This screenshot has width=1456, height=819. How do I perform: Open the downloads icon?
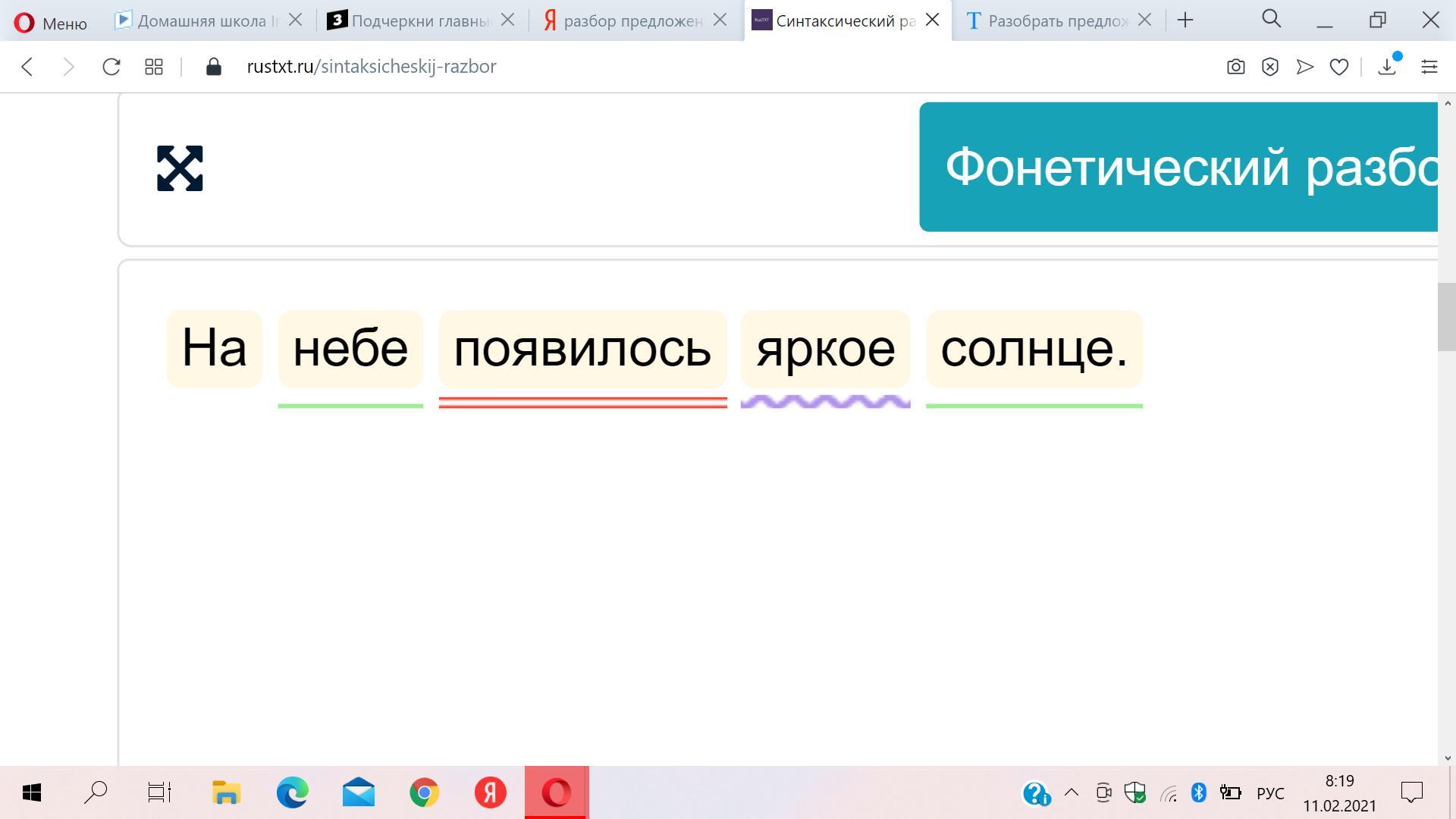coord(1388,66)
